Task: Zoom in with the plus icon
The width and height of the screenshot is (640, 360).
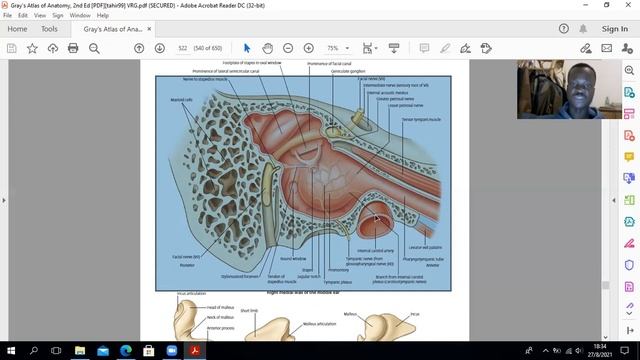Action: [309, 48]
